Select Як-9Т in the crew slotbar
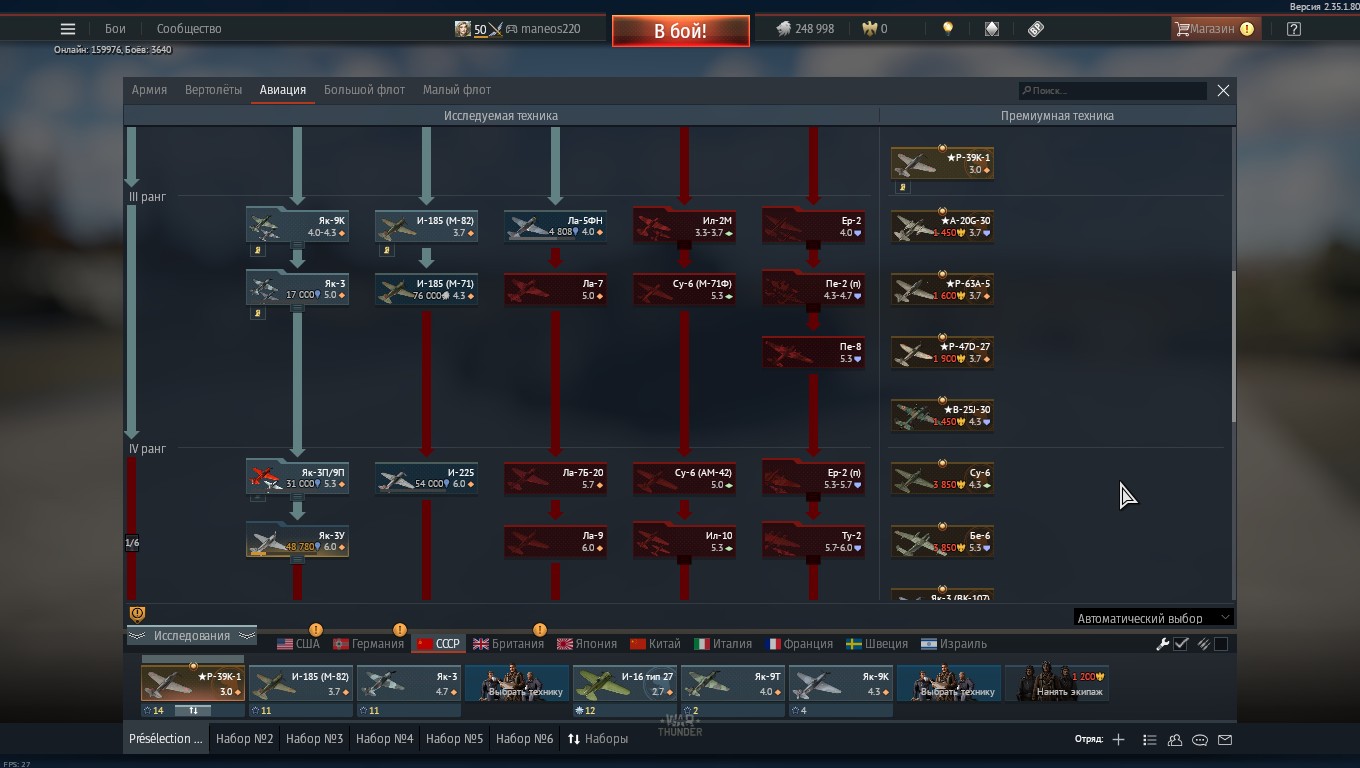The image size is (1360, 768). tap(733, 683)
